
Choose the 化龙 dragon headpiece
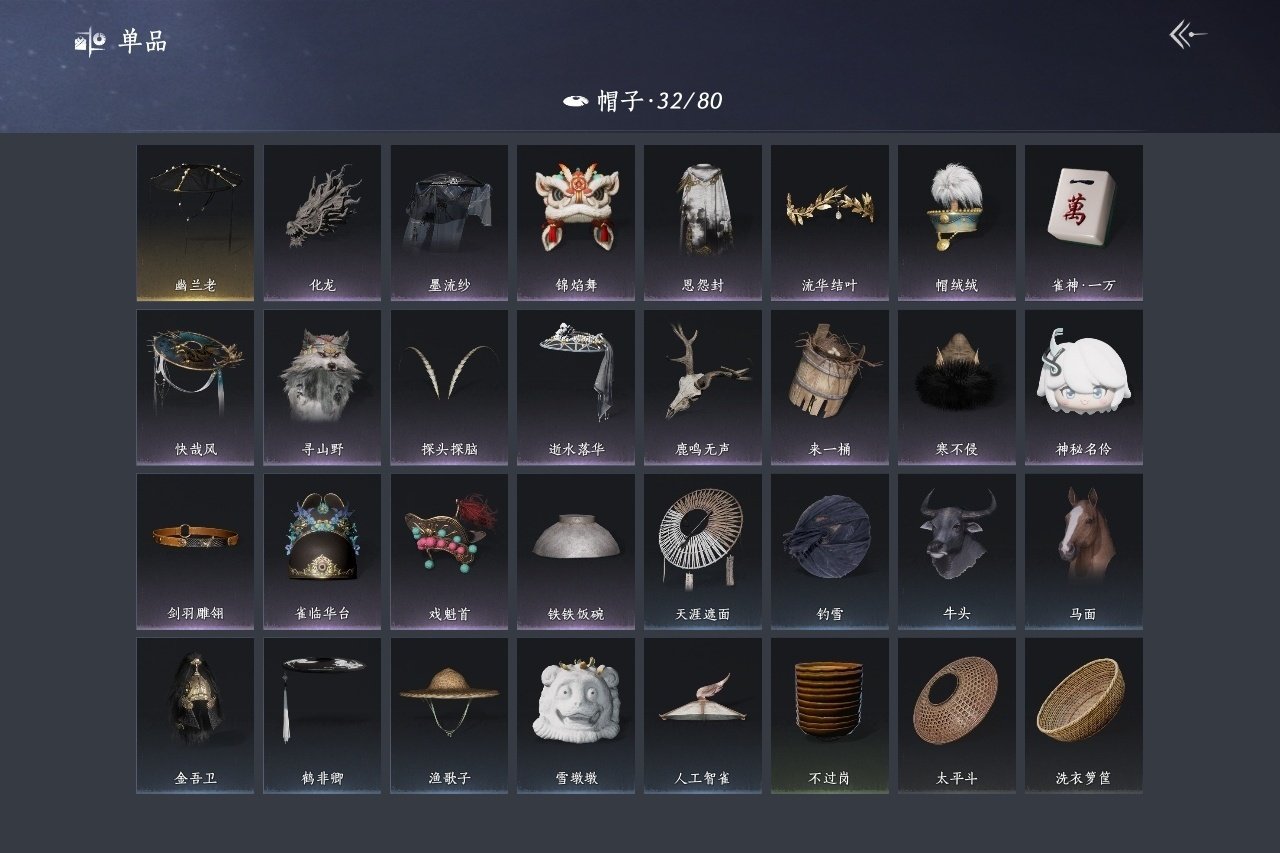pyautogui.click(x=322, y=222)
